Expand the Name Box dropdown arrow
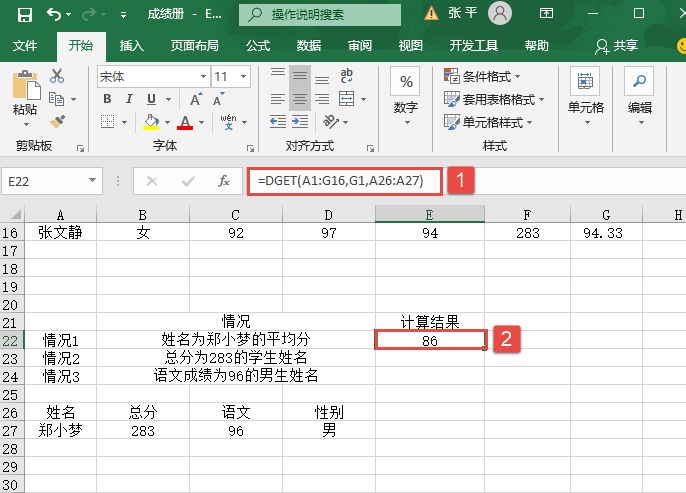This screenshot has width=686, height=493. (93, 181)
